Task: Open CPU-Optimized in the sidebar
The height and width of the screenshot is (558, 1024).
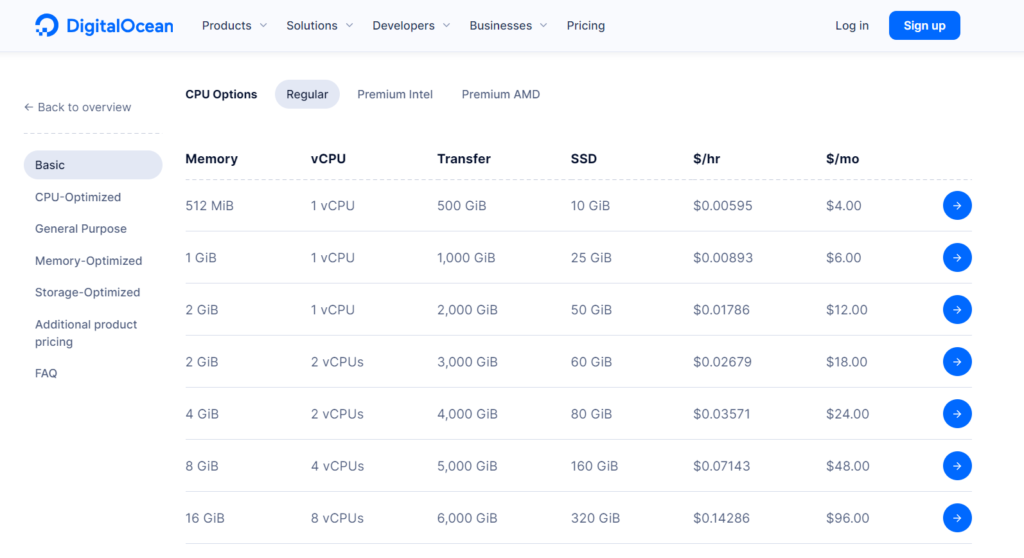Action: pyautogui.click(x=78, y=197)
